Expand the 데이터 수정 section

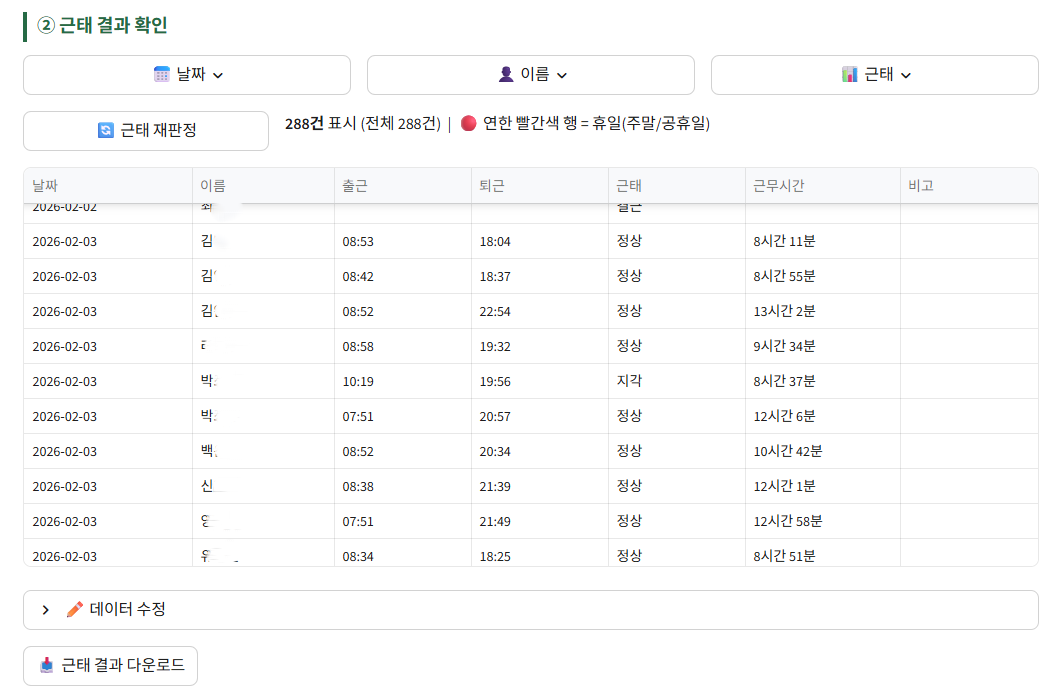point(45,609)
